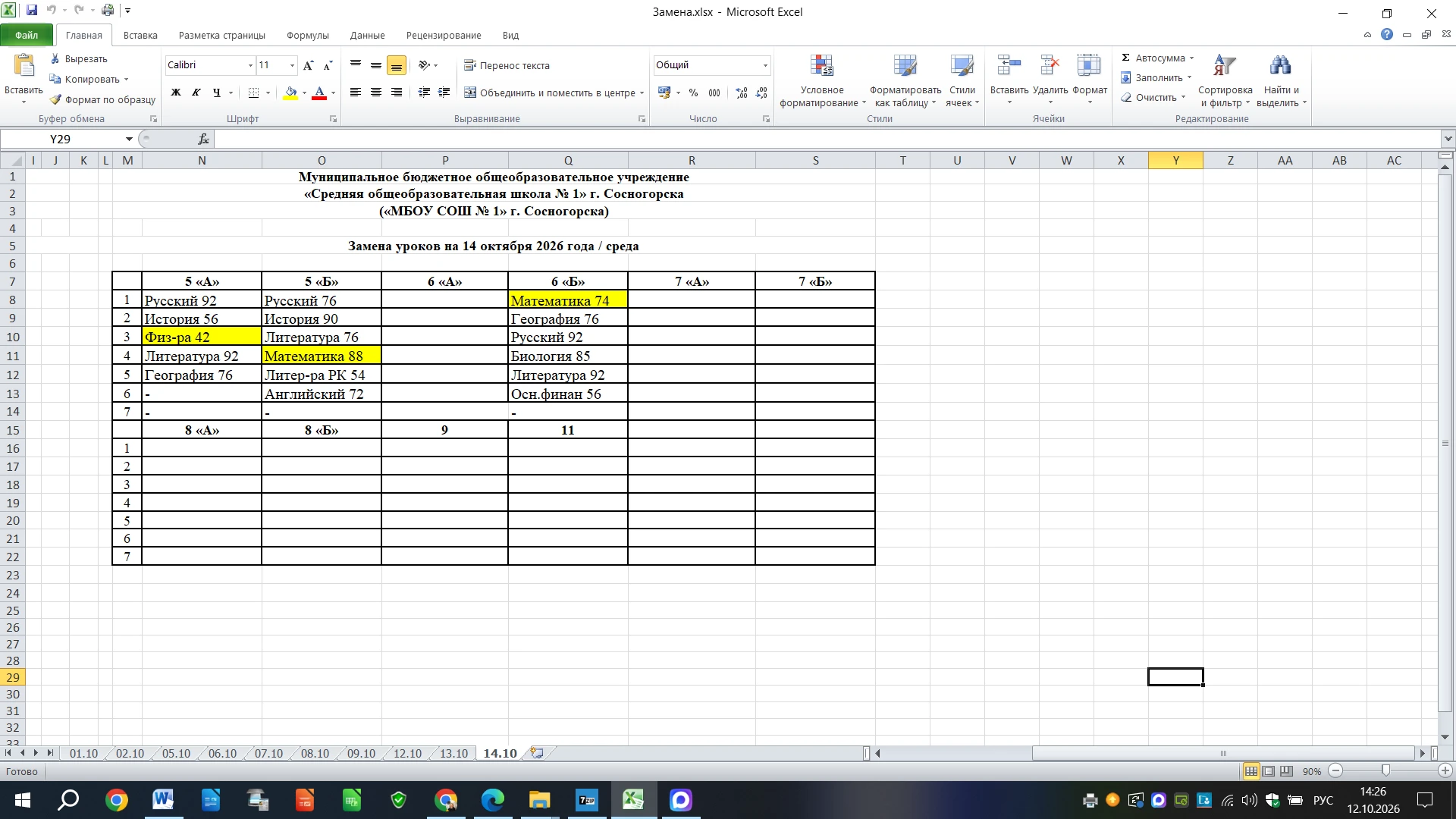This screenshot has height=819, width=1456.
Task: Toggle underline formatting (Ч)
Action: click(217, 93)
